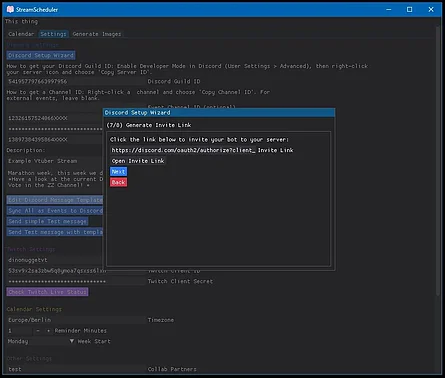Go Back in the Discord Setup Wizard
Viewport: 445px width, 378px height.
tap(118, 182)
